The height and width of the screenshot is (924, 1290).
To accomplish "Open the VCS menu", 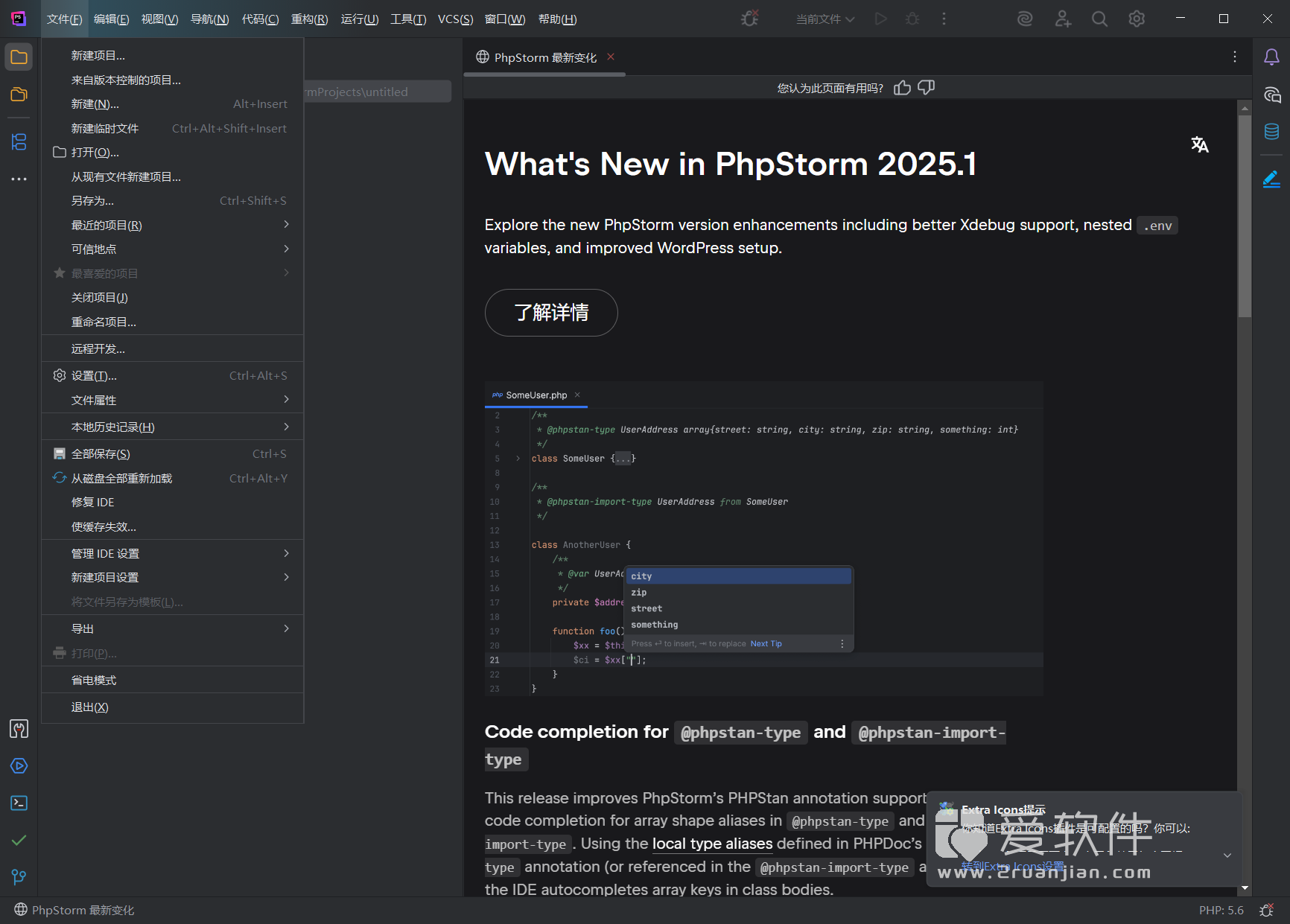I will point(455,19).
